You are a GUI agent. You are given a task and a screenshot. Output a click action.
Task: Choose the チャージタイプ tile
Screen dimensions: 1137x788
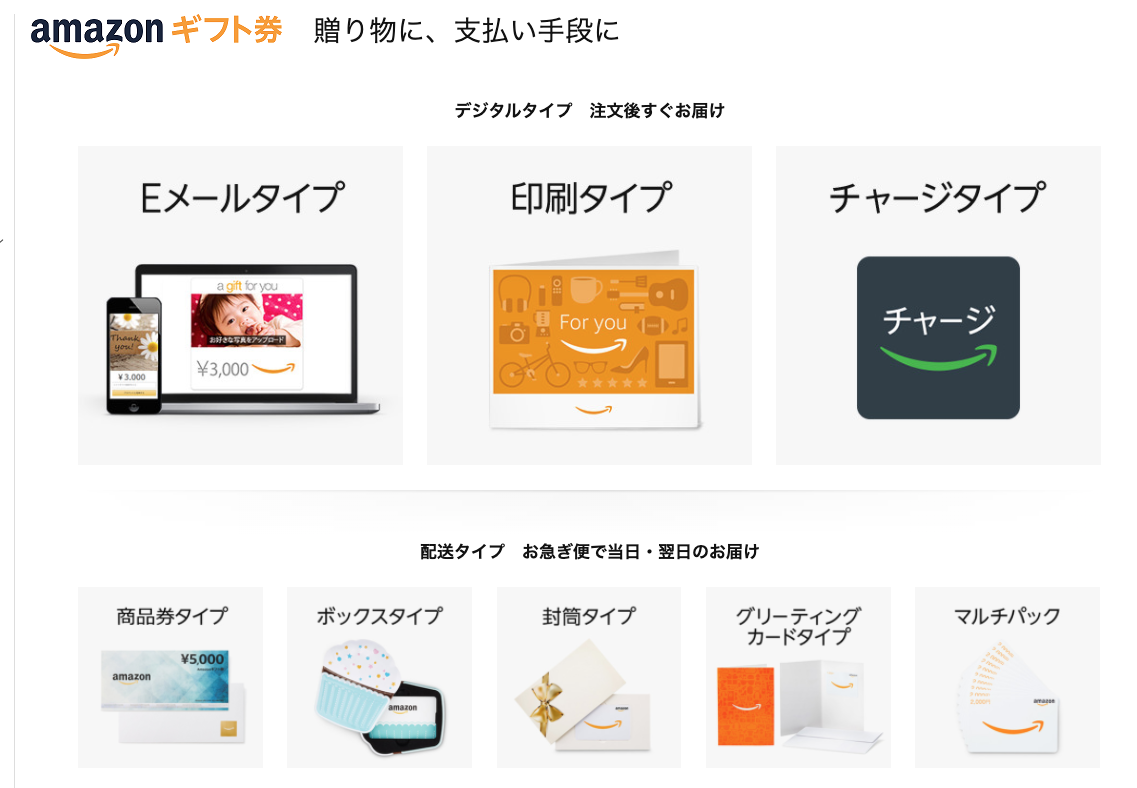pyautogui.click(x=938, y=305)
